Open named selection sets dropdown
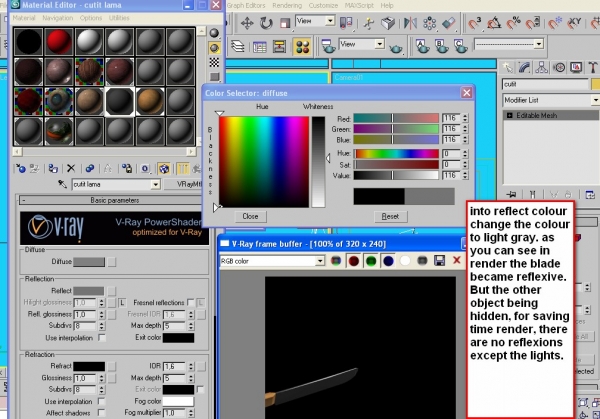The width and height of the screenshot is (600, 419). click(x=539, y=44)
